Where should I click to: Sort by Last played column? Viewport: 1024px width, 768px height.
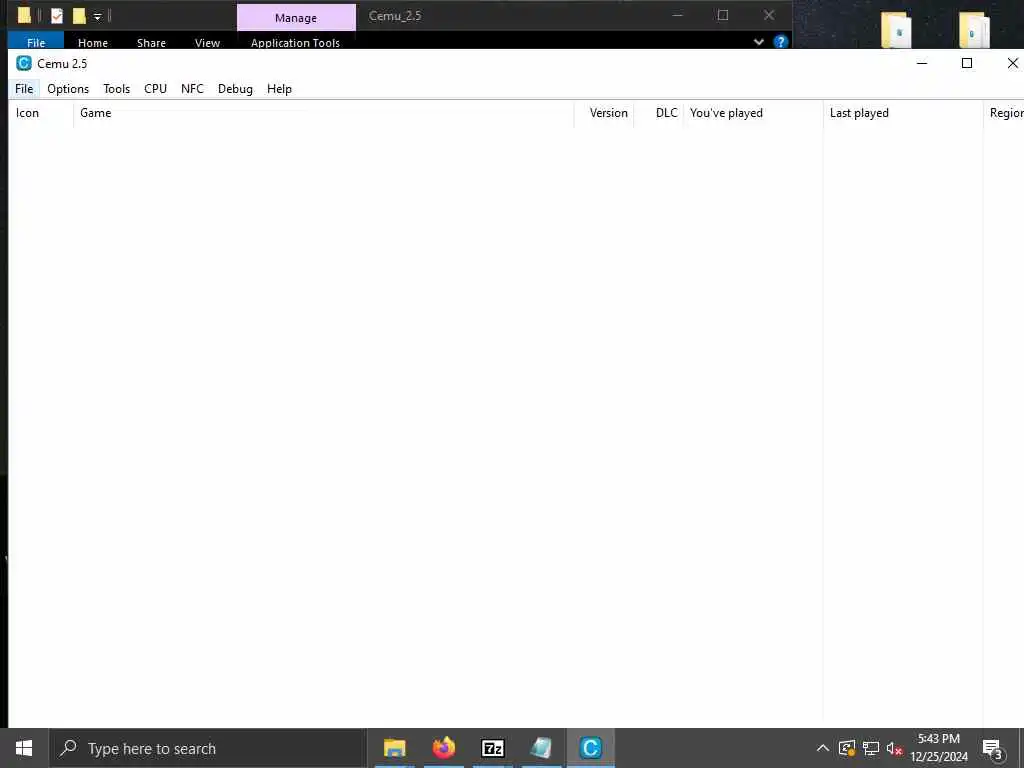(903, 113)
